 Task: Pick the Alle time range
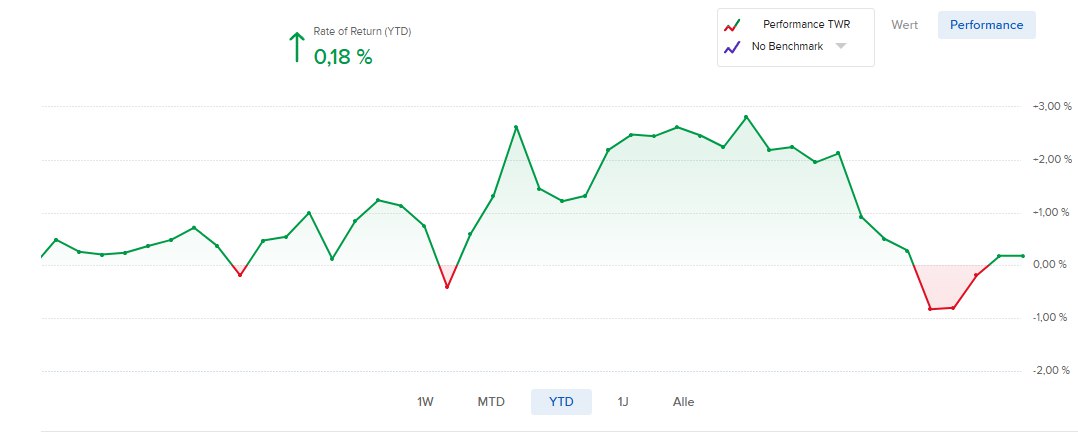point(684,402)
